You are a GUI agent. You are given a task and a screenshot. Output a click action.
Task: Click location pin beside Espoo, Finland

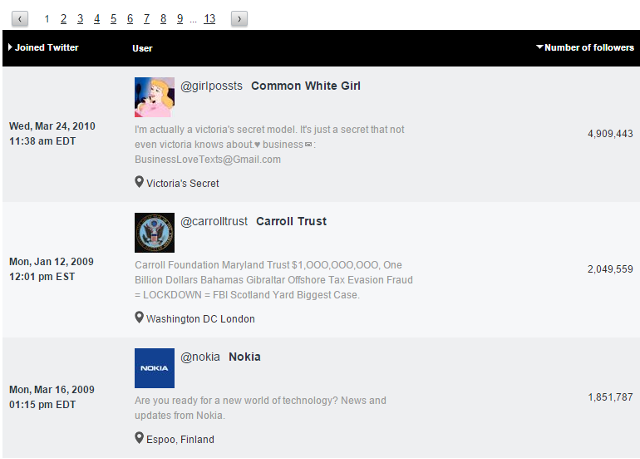pos(139,438)
